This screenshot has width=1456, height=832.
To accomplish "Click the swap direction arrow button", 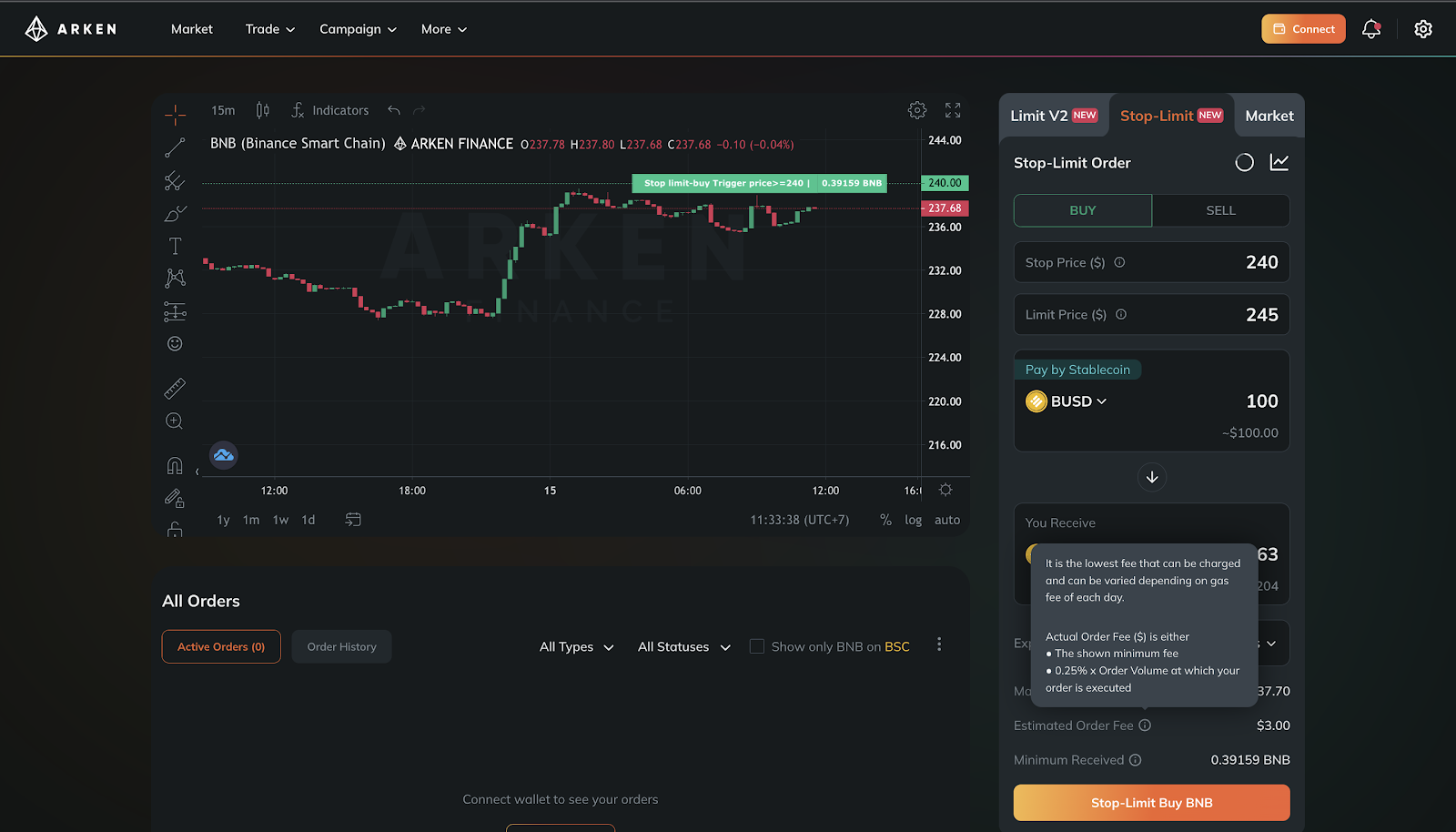I will point(1152,477).
